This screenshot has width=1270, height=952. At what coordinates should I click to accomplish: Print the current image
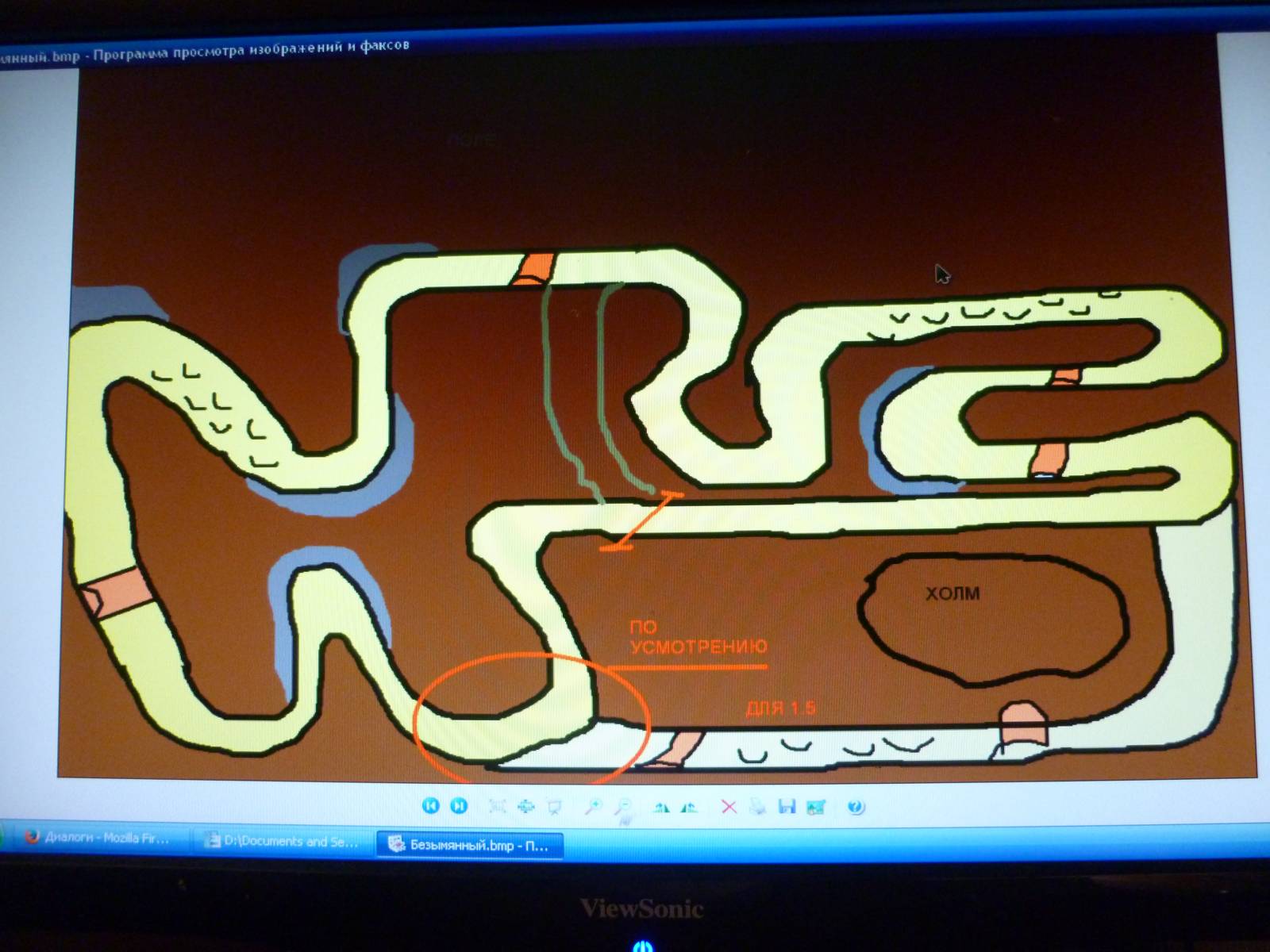[757, 807]
